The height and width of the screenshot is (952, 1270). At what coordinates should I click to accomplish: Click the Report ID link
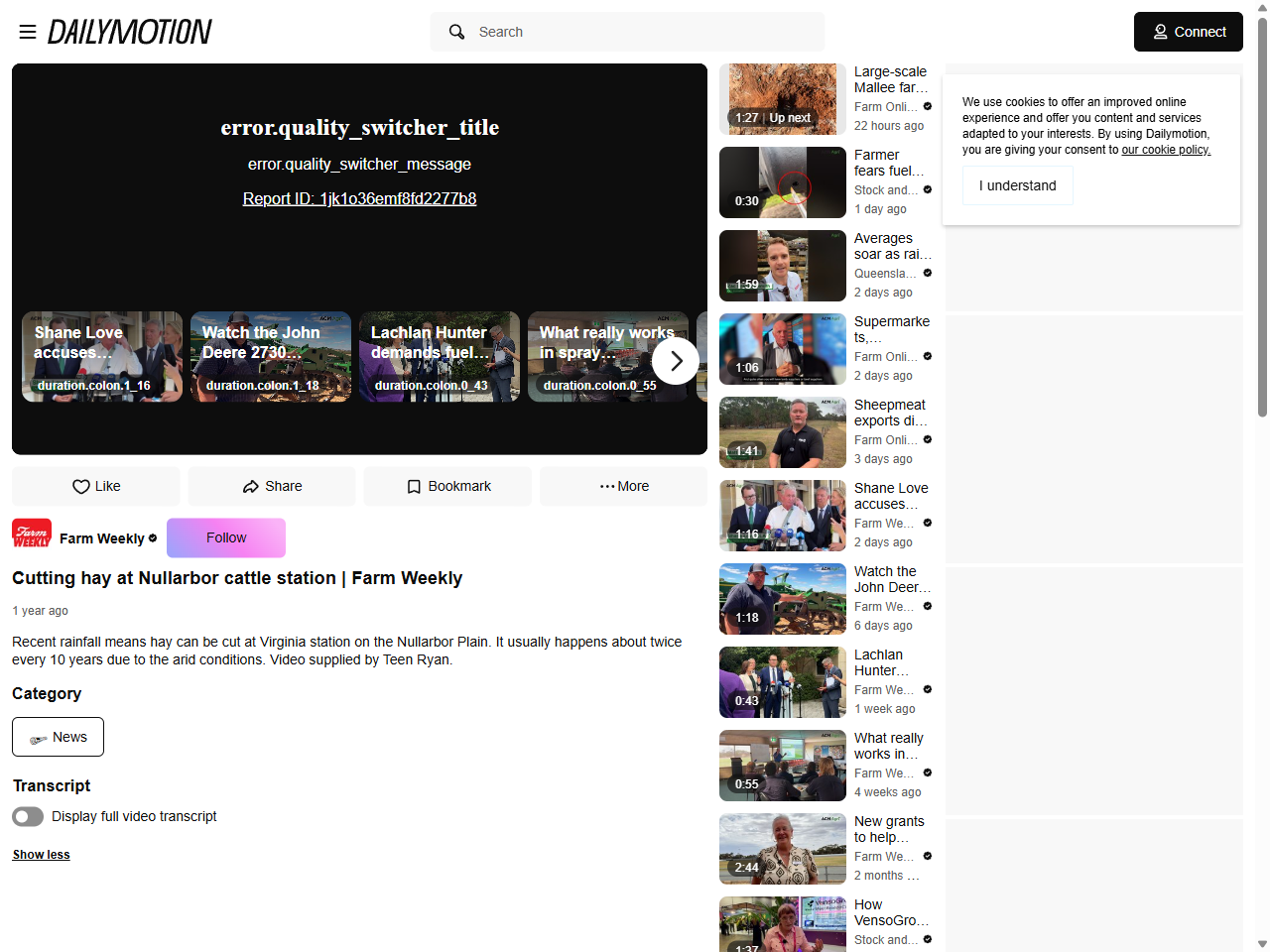click(359, 198)
